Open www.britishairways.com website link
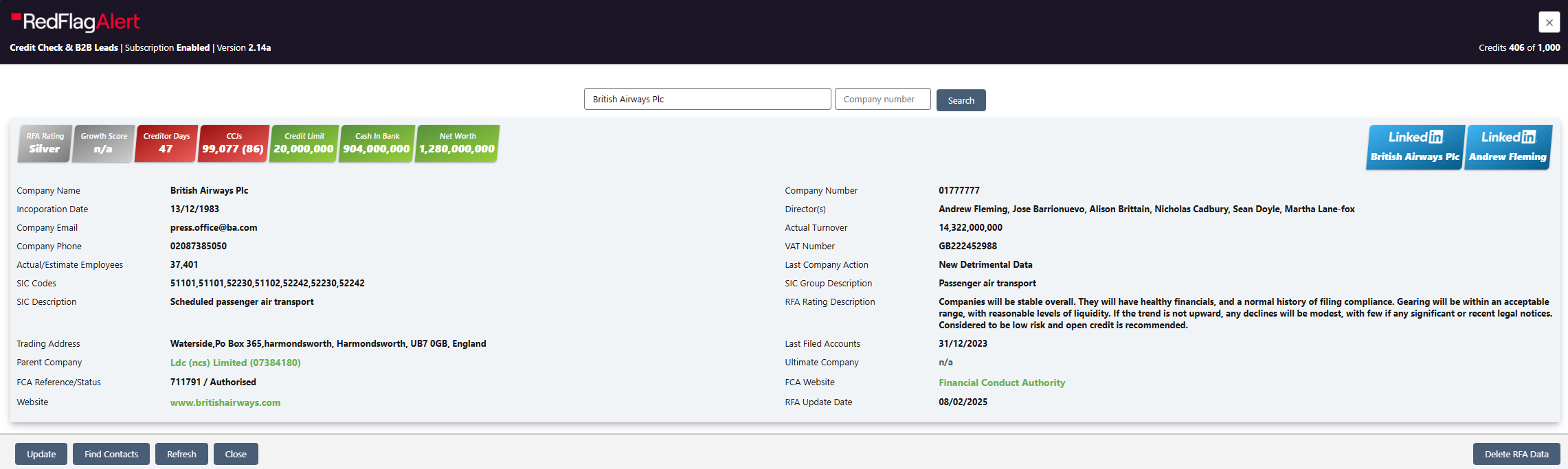Screen dimensions: 1568x469 (225, 402)
